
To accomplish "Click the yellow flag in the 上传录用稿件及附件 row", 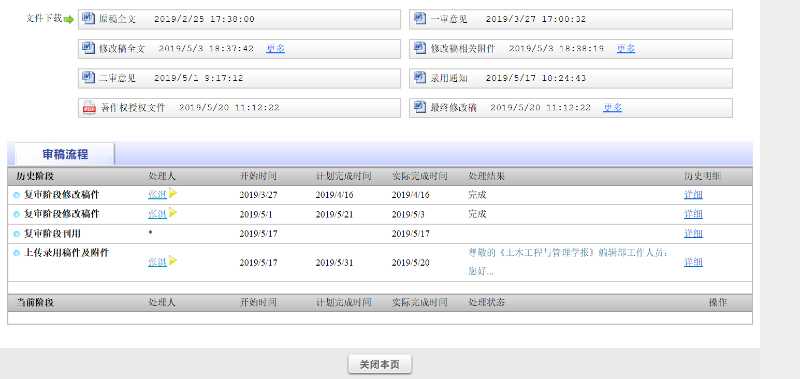I will 173,261.
